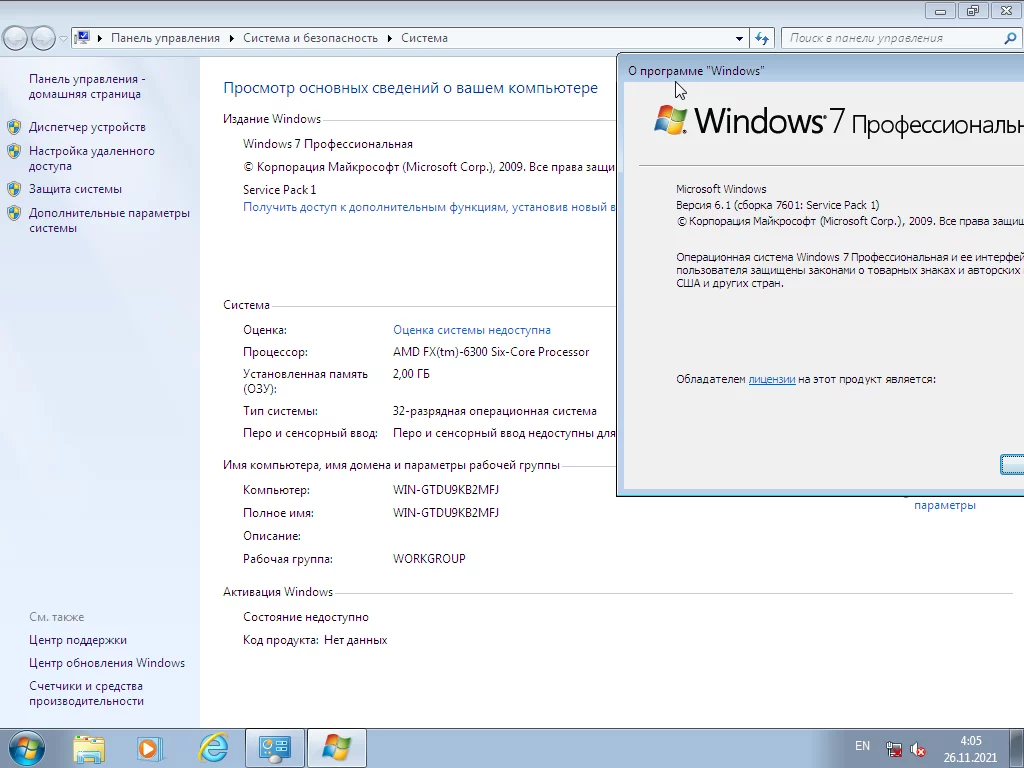Screen dimensions: 1024x768
Task: Click 'Состояние недоступно' activation text
Action: point(306,617)
